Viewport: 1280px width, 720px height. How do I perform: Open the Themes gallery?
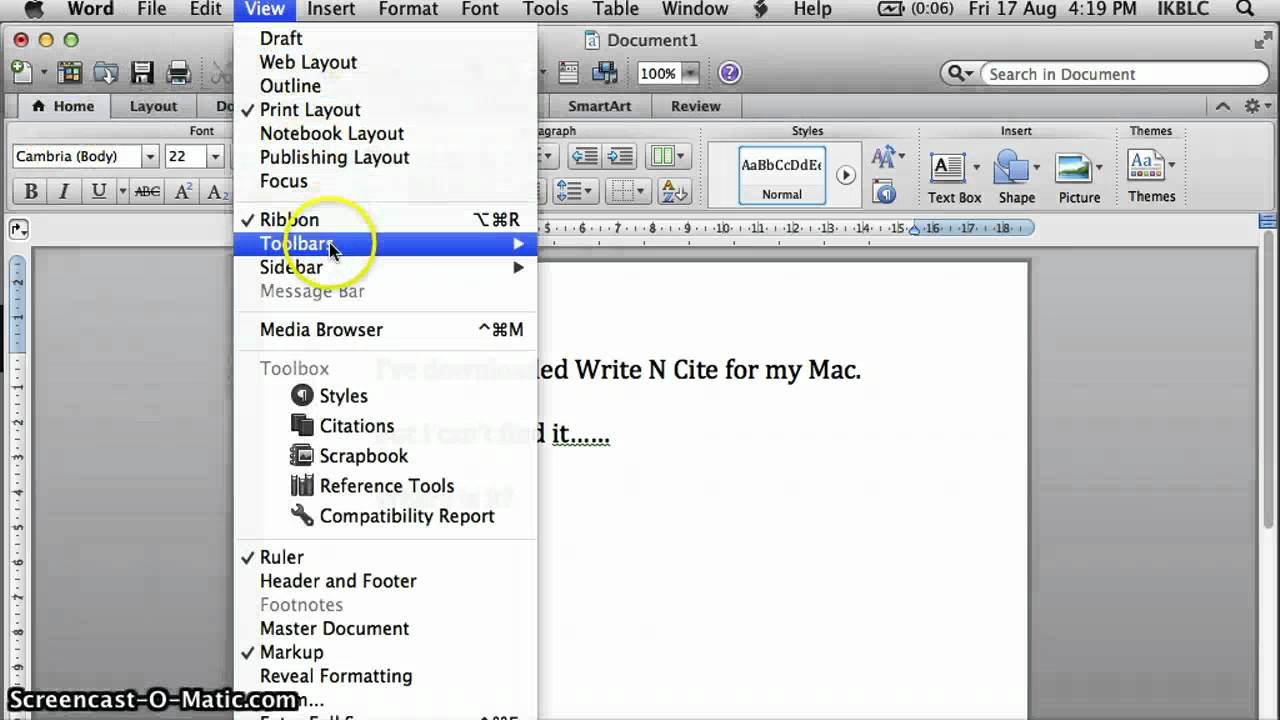[x=1151, y=177]
